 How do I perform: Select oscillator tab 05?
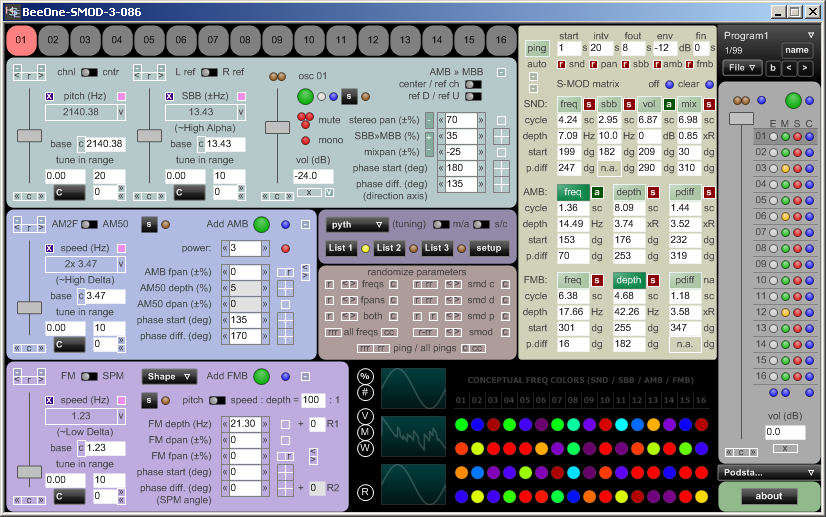coord(151,41)
